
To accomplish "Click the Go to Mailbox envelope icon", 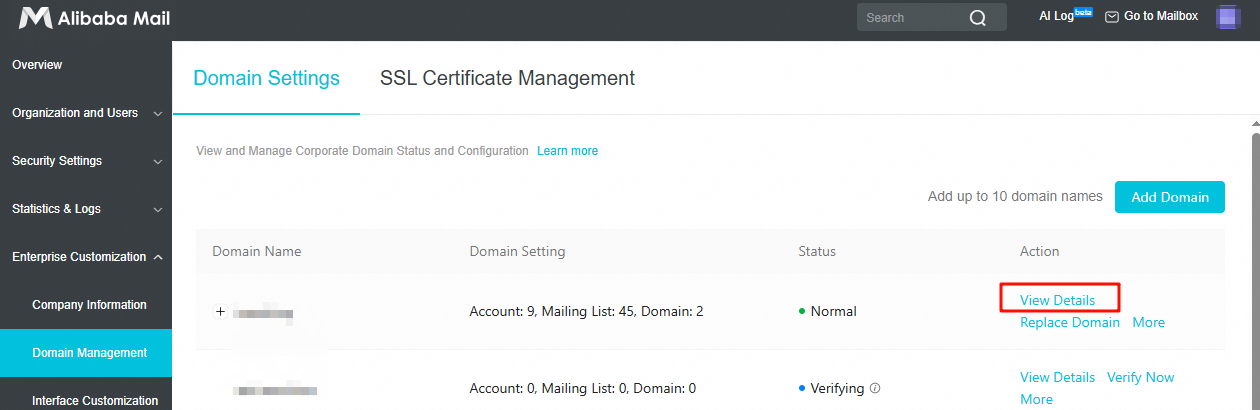I will coord(1111,17).
